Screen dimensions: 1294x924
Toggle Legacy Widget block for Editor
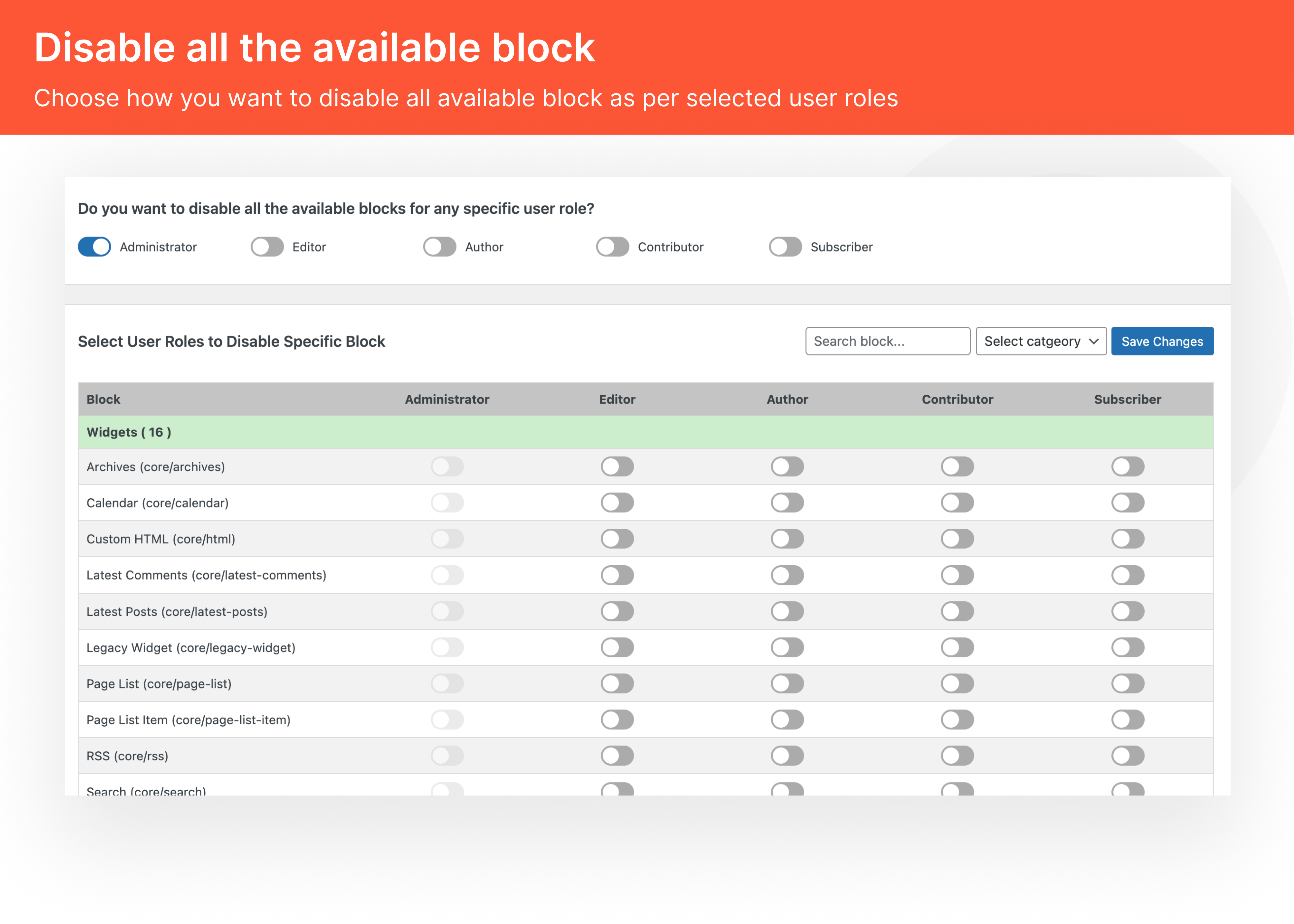tap(617, 647)
